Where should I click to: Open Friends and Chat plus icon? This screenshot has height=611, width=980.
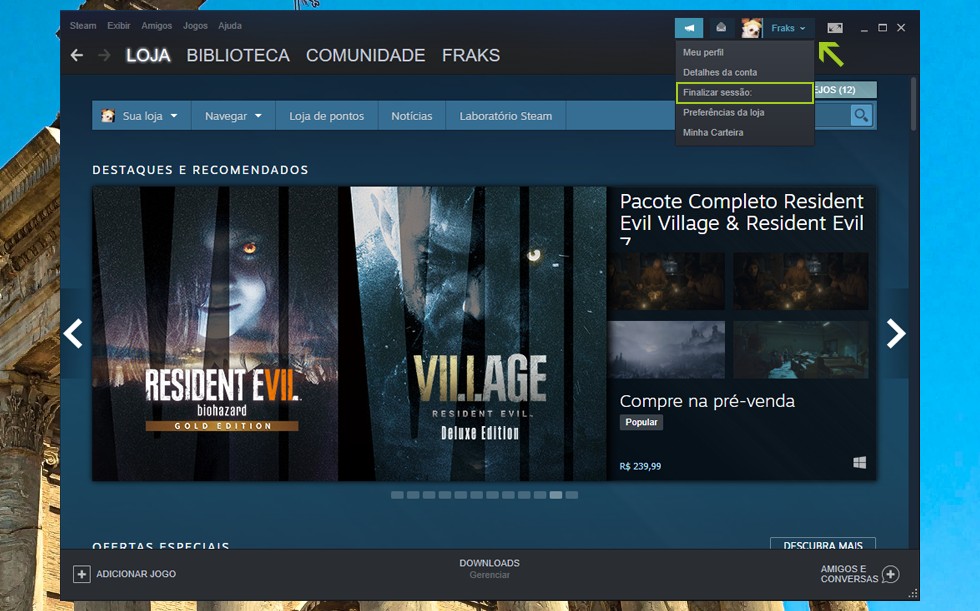coord(890,574)
